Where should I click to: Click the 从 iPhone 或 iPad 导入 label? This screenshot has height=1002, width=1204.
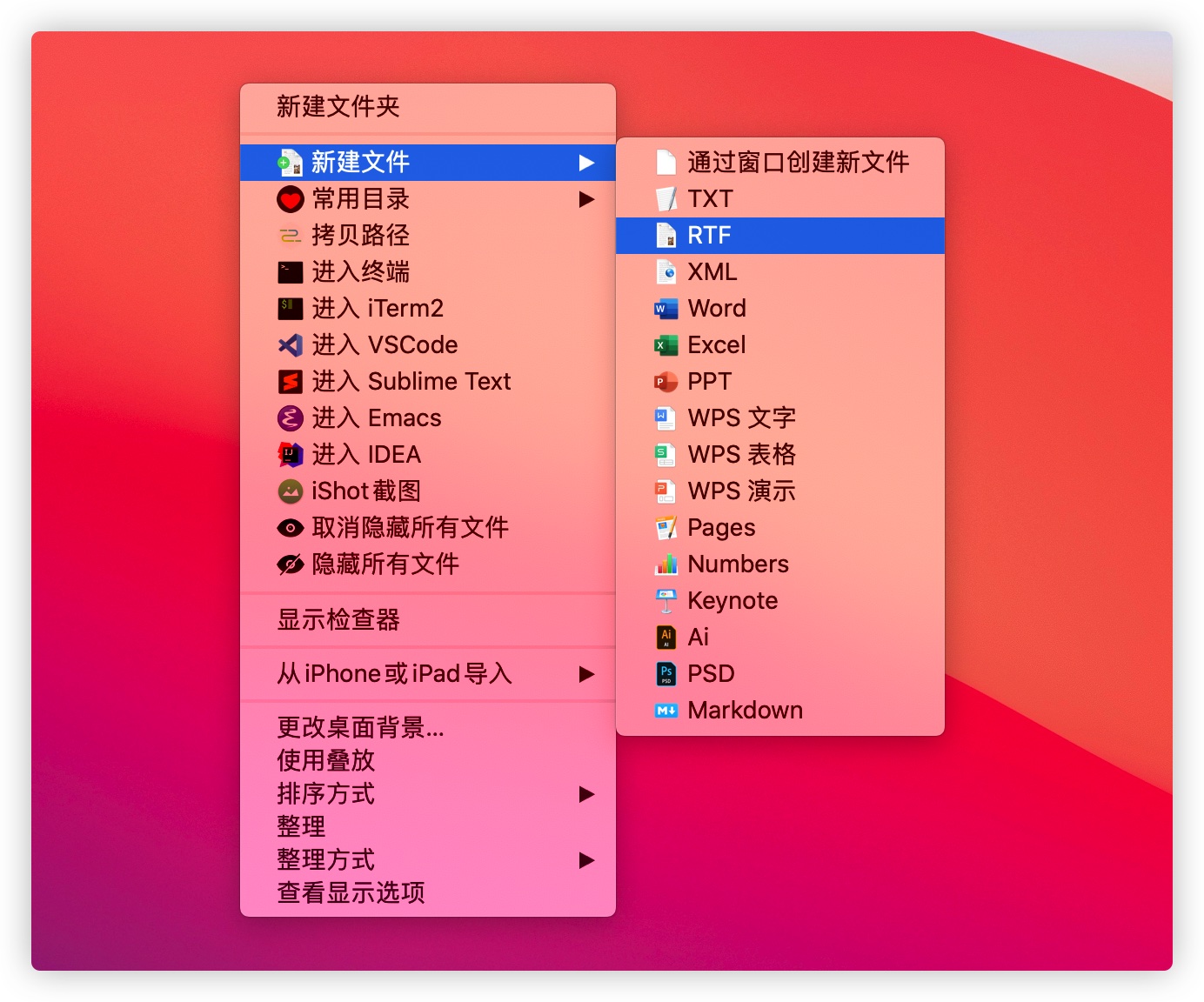click(394, 674)
